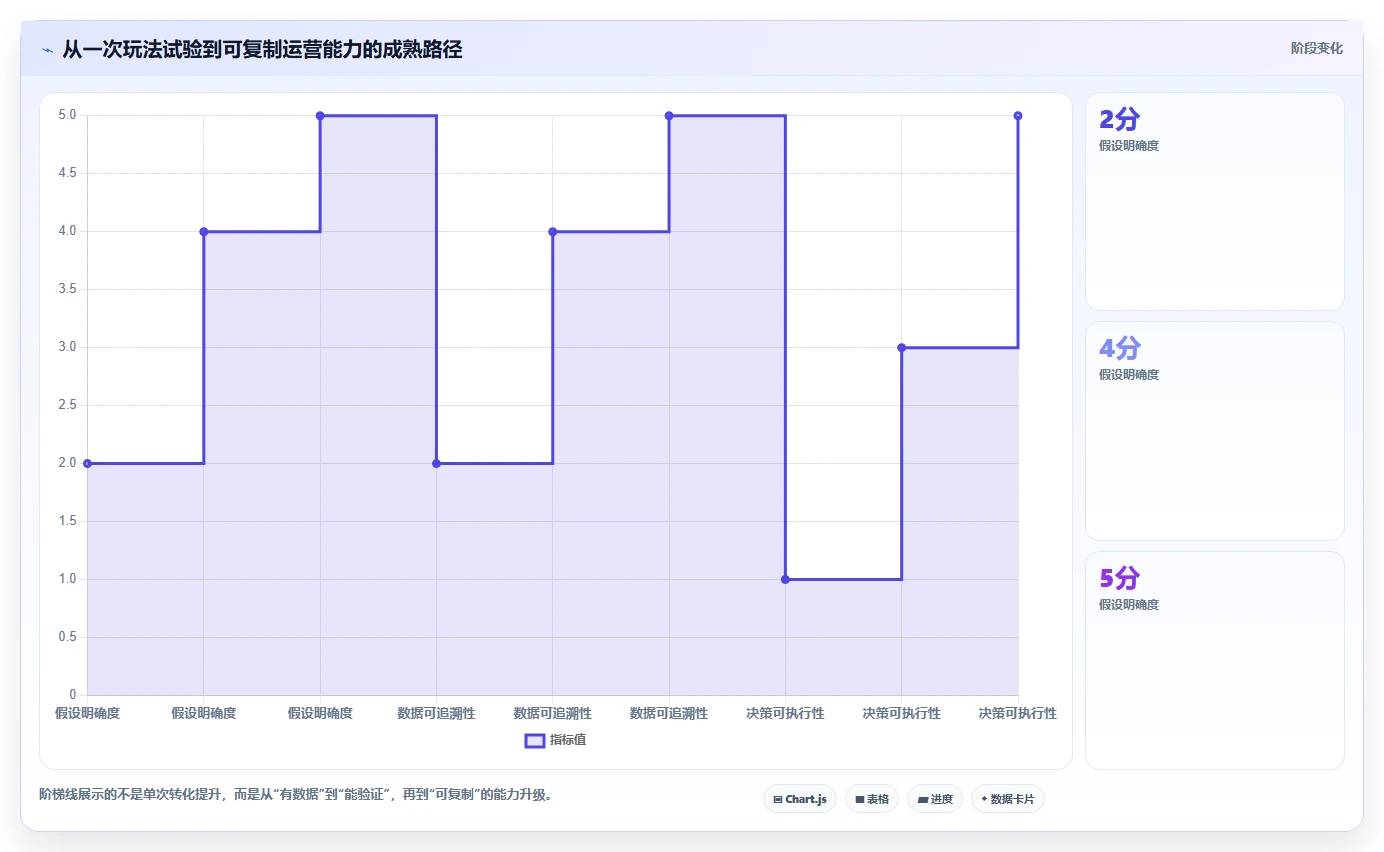1384x852 pixels.
Task: Click the 3.5 y-axis label
Action: (67, 289)
